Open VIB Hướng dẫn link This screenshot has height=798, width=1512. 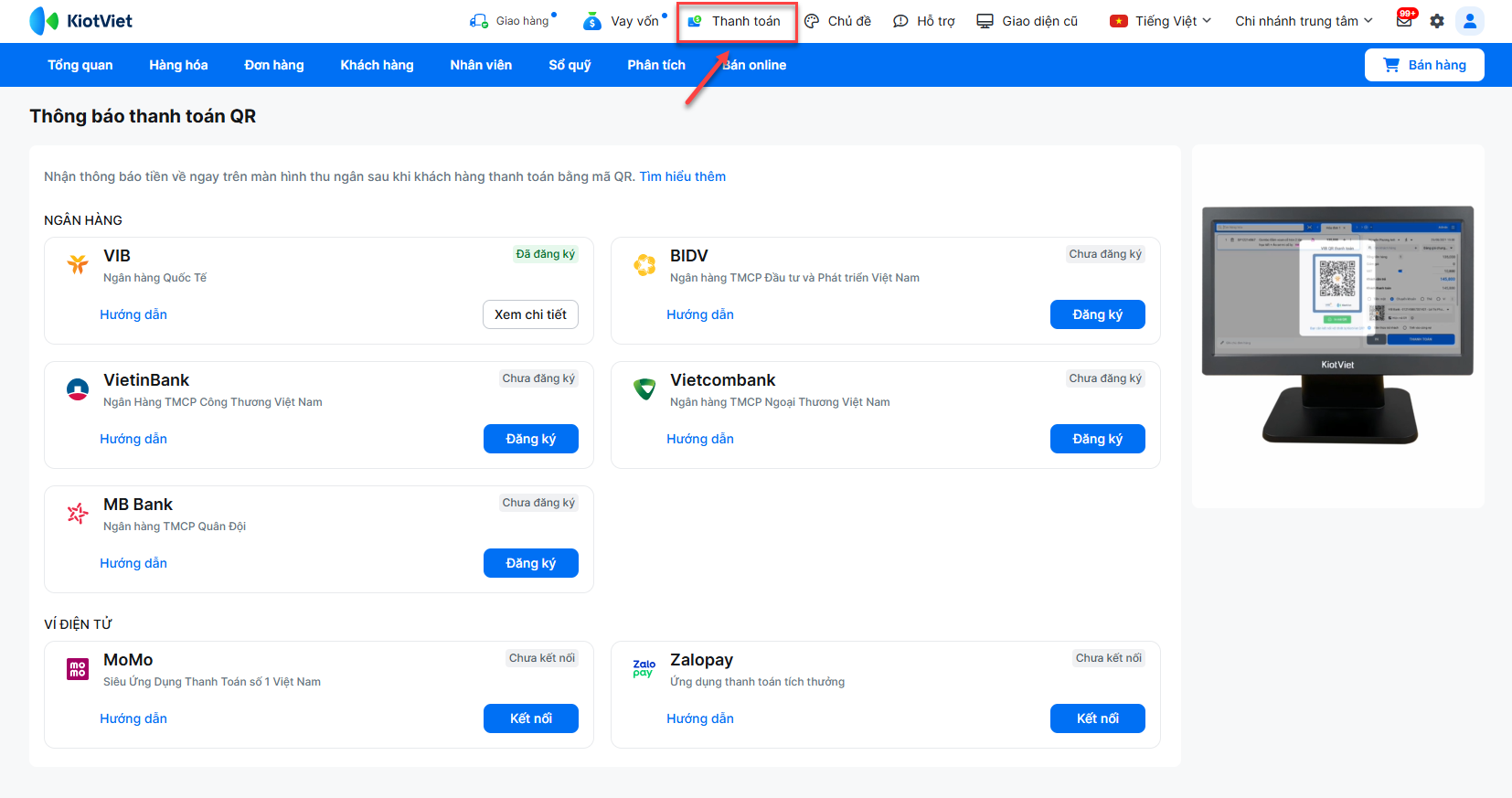click(133, 314)
